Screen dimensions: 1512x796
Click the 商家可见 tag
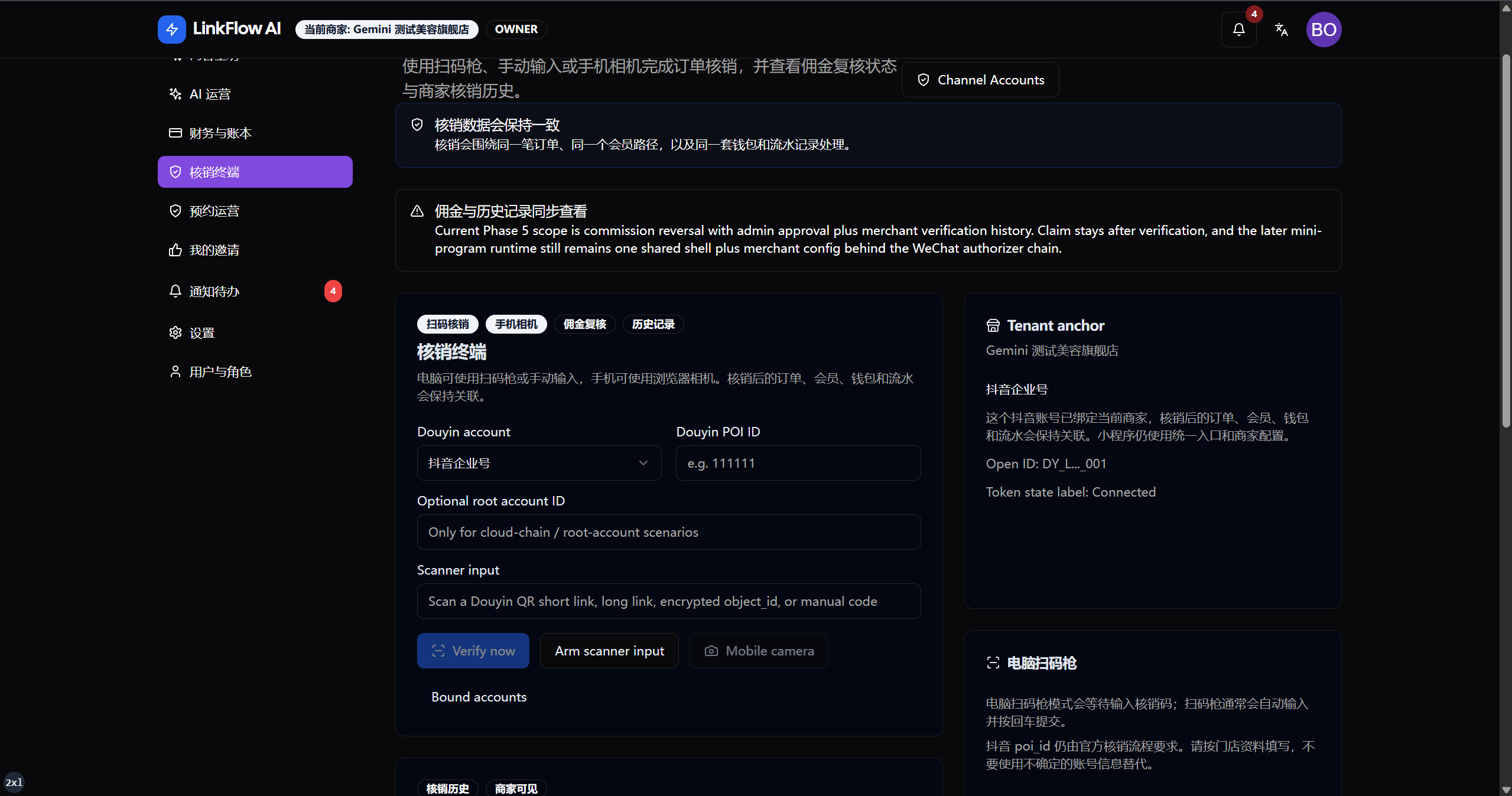pos(516,788)
